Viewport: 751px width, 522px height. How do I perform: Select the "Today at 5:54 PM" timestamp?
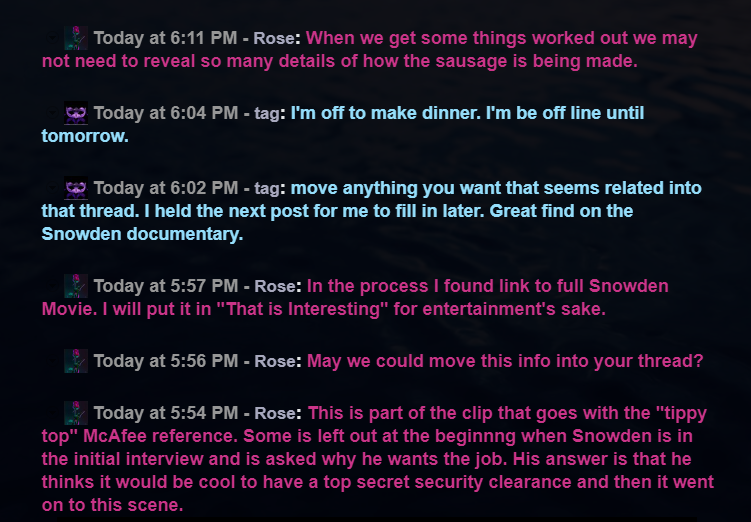pos(165,412)
